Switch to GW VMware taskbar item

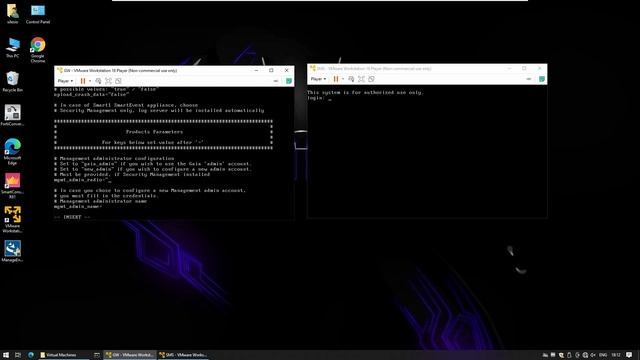(x=129, y=355)
